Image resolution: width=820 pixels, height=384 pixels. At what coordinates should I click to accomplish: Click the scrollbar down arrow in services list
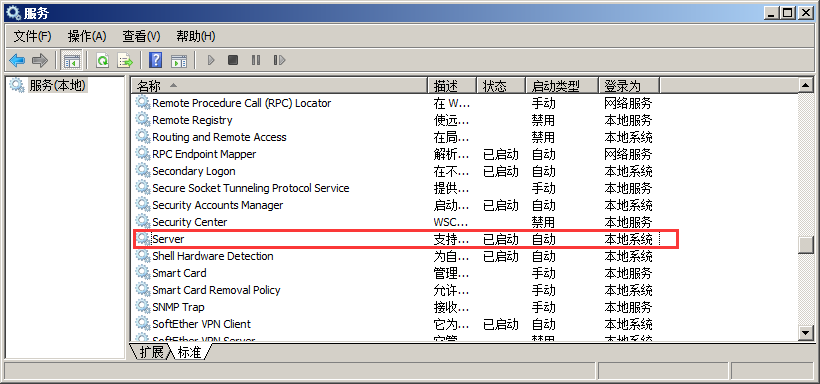pyautogui.click(x=806, y=332)
